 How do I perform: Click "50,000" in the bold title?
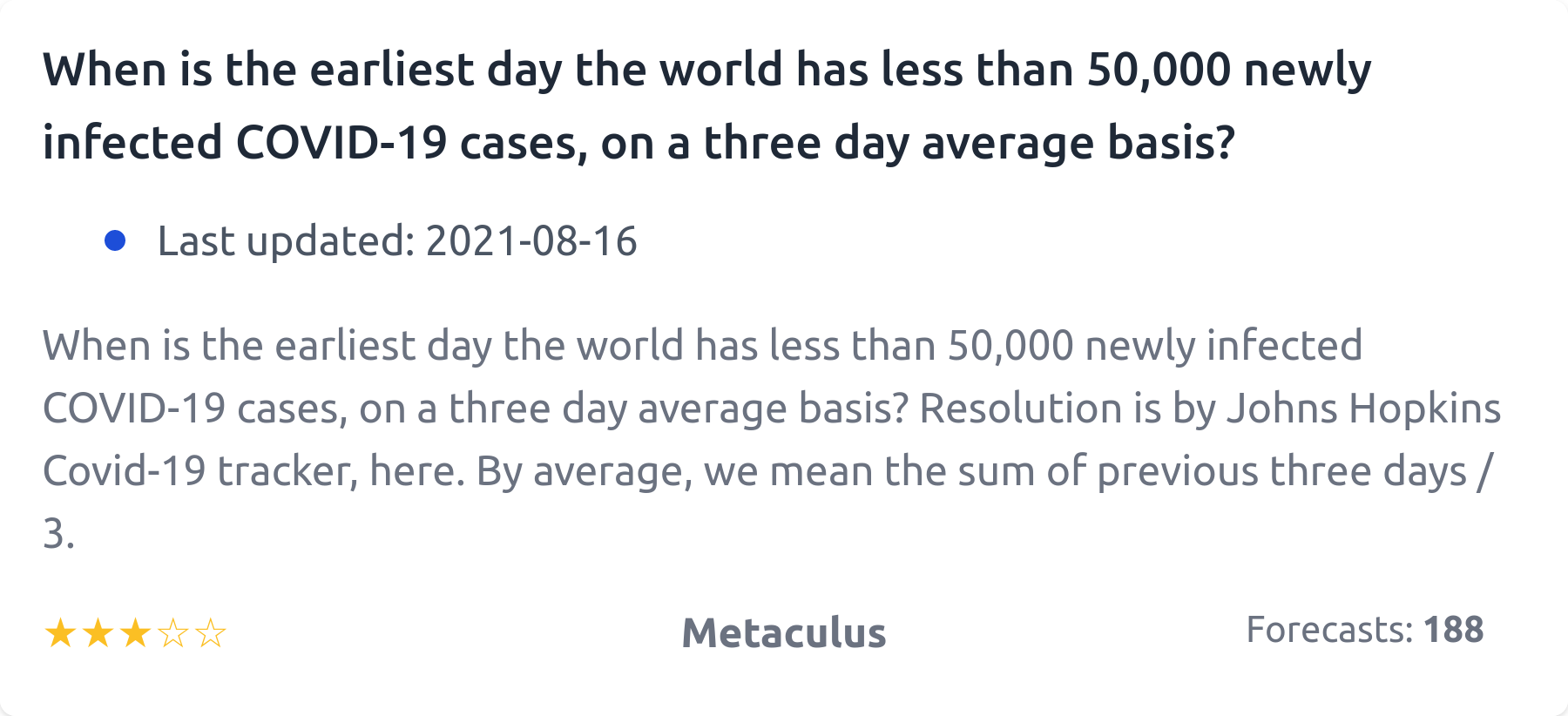1159,70
